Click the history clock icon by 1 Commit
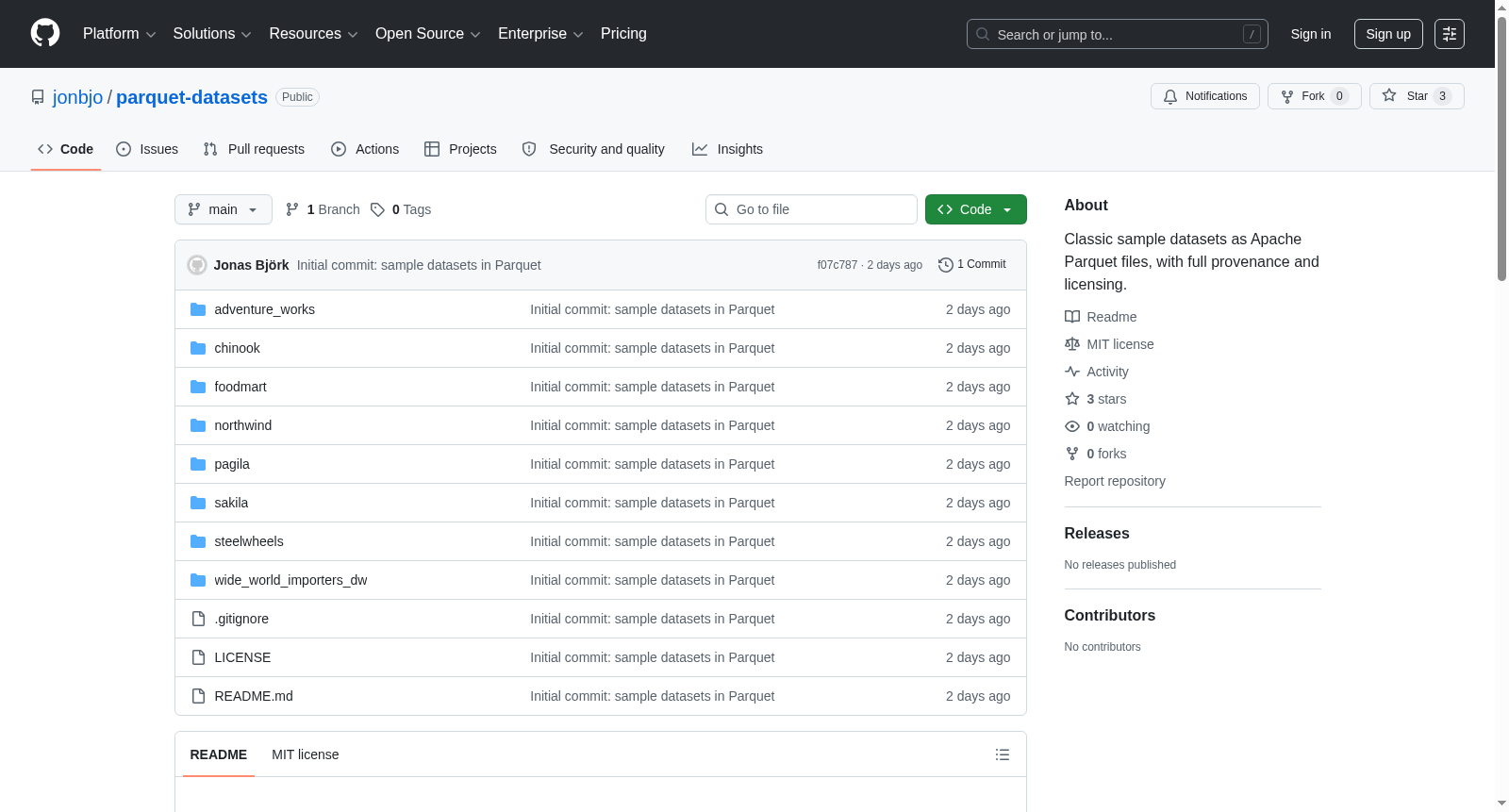The height and width of the screenshot is (812, 1509). tap(946, 265)
